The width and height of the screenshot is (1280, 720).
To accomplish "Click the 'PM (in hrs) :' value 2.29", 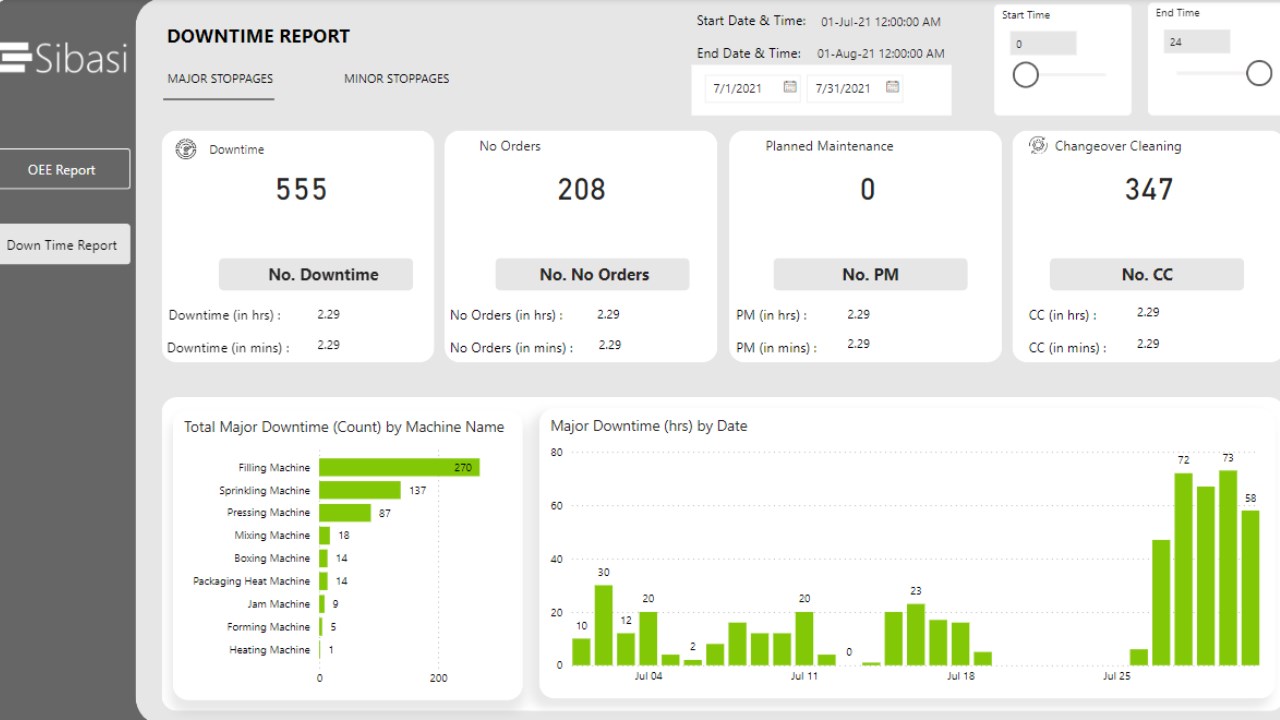I will coord(858,314).
